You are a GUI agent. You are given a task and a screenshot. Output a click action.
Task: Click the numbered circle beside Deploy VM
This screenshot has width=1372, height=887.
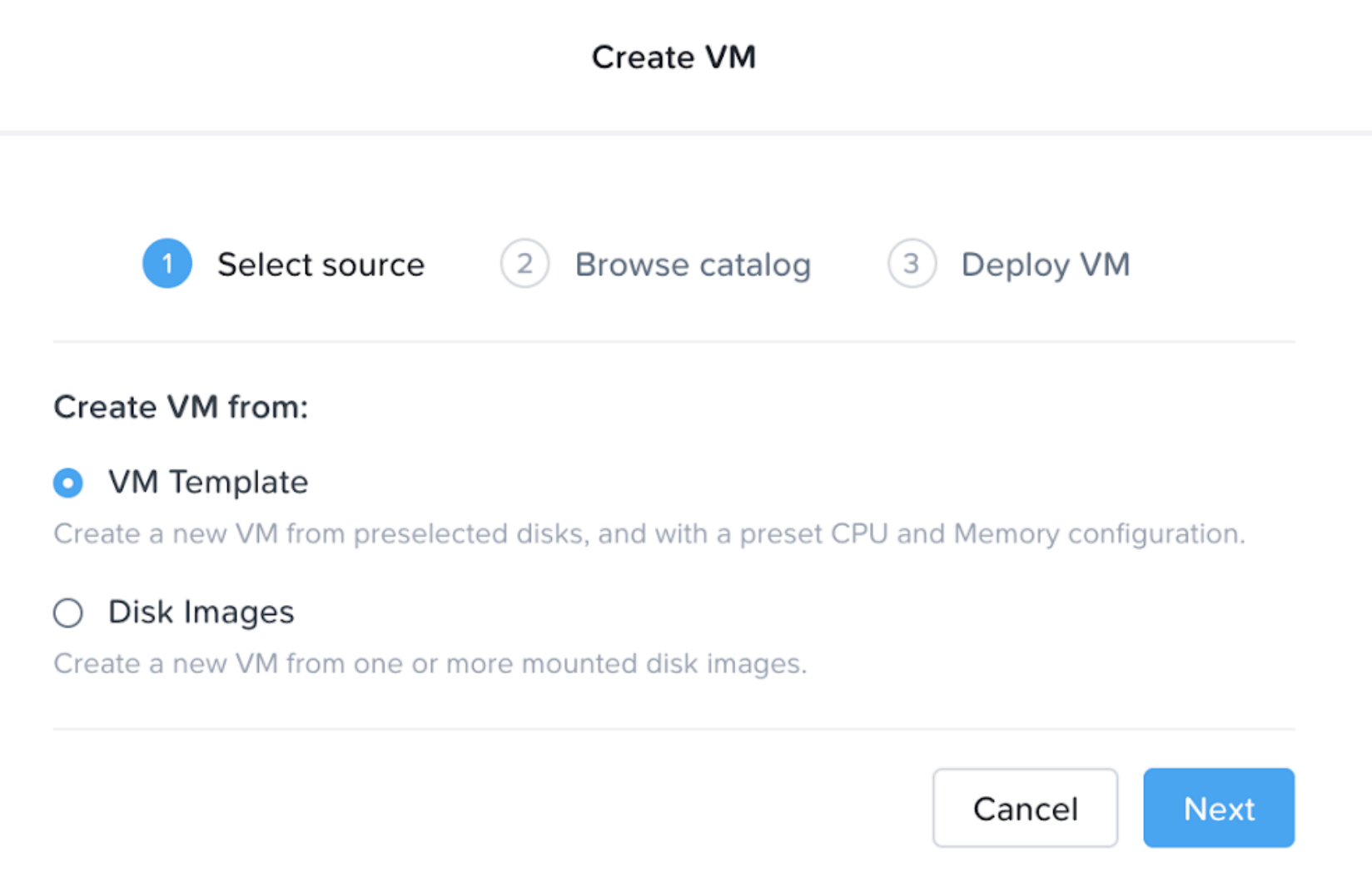tap(911, 264)
